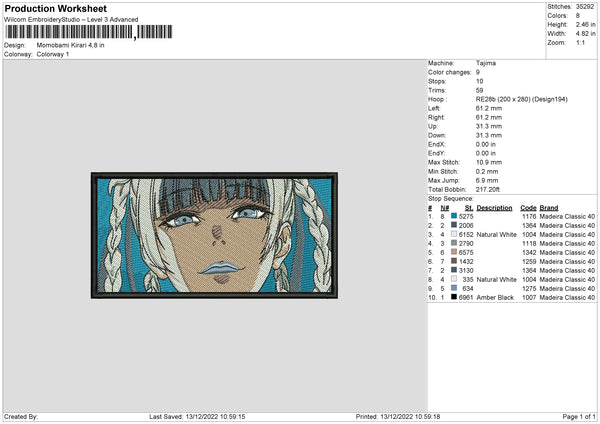
Task: Click stitches count '35292'
Action: point(585,7)
